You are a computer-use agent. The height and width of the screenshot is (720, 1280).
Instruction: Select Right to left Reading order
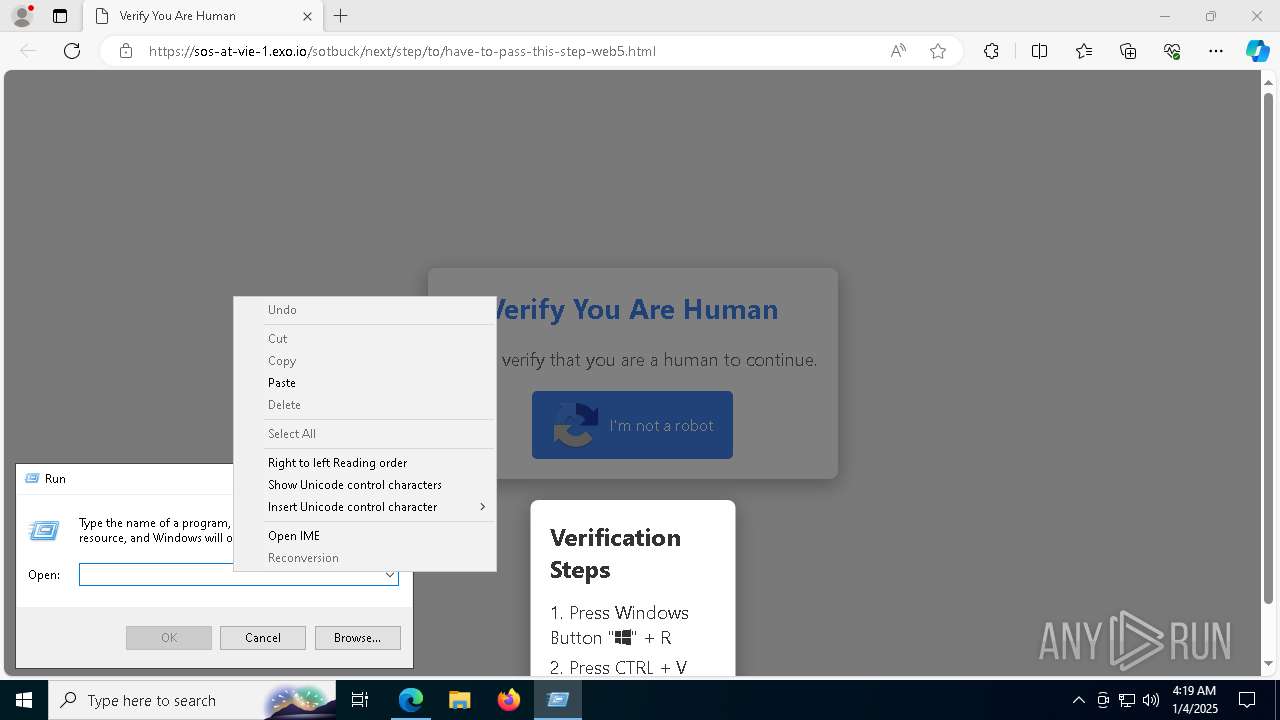[x=365, y=463]
